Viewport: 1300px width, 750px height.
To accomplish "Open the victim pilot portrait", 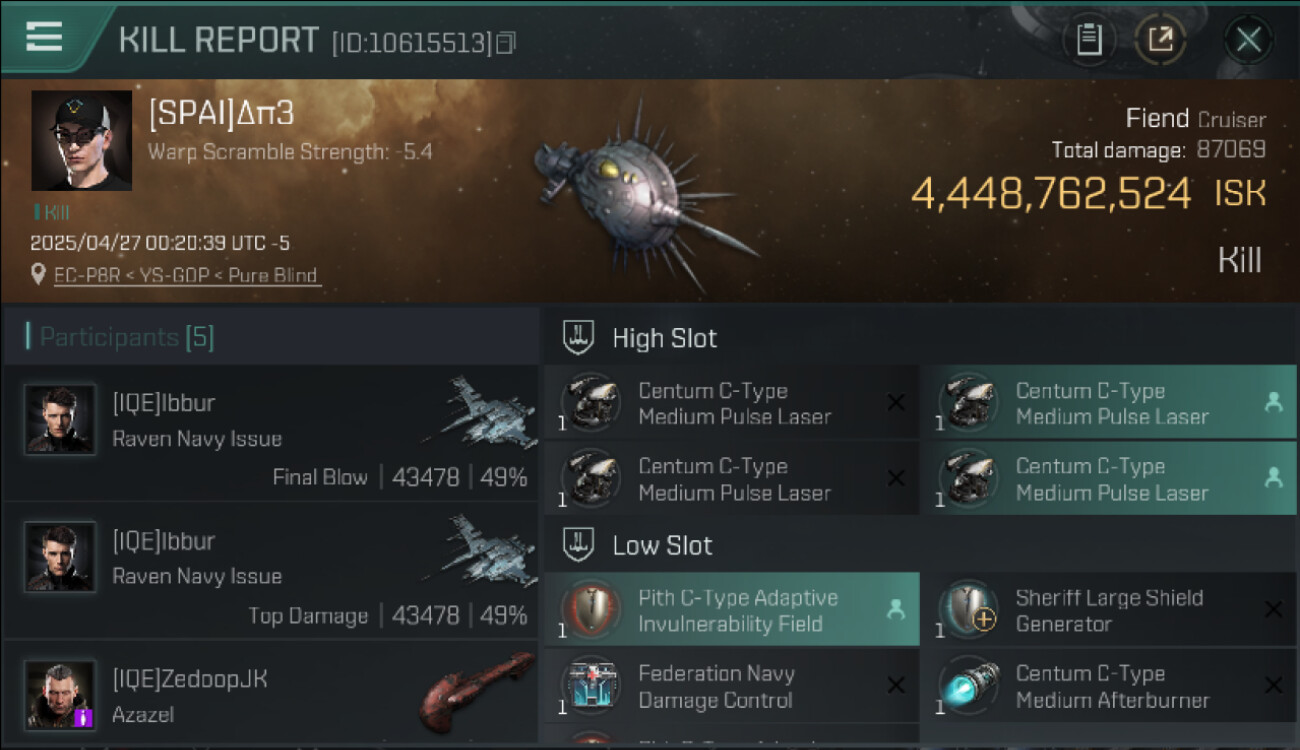I will click(x=81, y=140).
